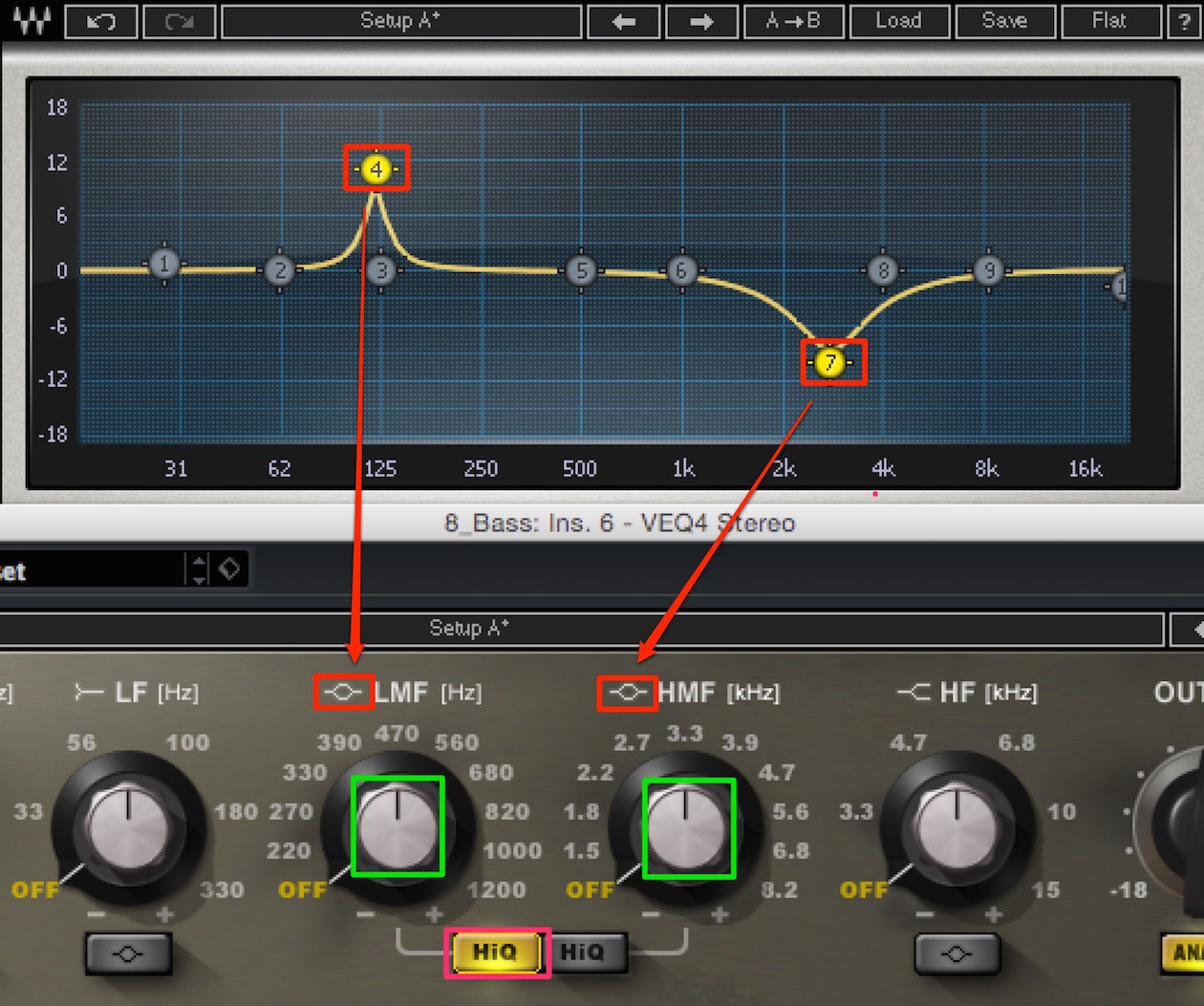This screenshot has height=1006, width=1204.
Task: Click the 125 frequency label on graph axis
Action: (380, 469)
